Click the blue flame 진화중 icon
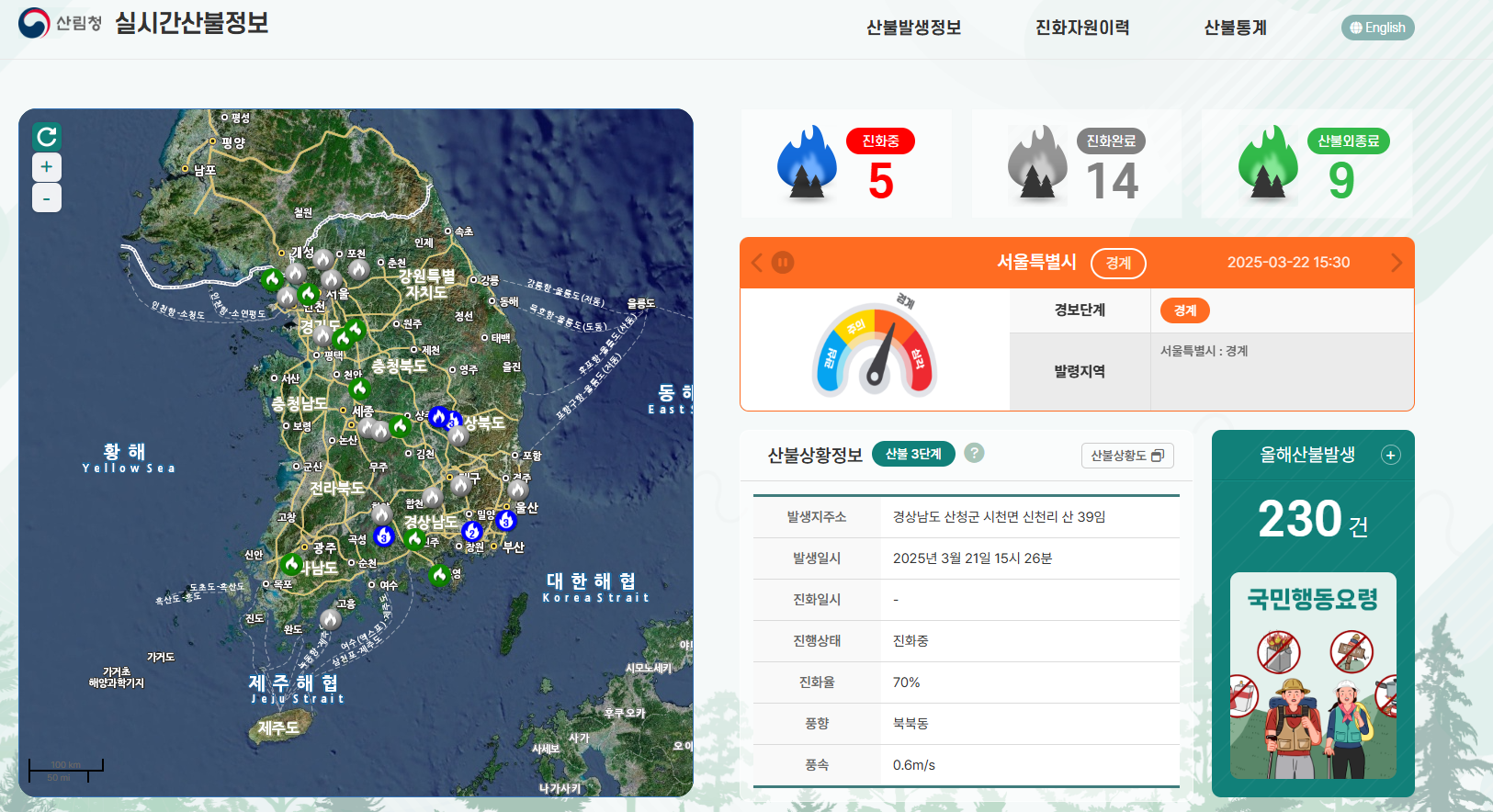Image resolution: width=1493 pixels, height=812 pixels. click(x=807, y=163)
